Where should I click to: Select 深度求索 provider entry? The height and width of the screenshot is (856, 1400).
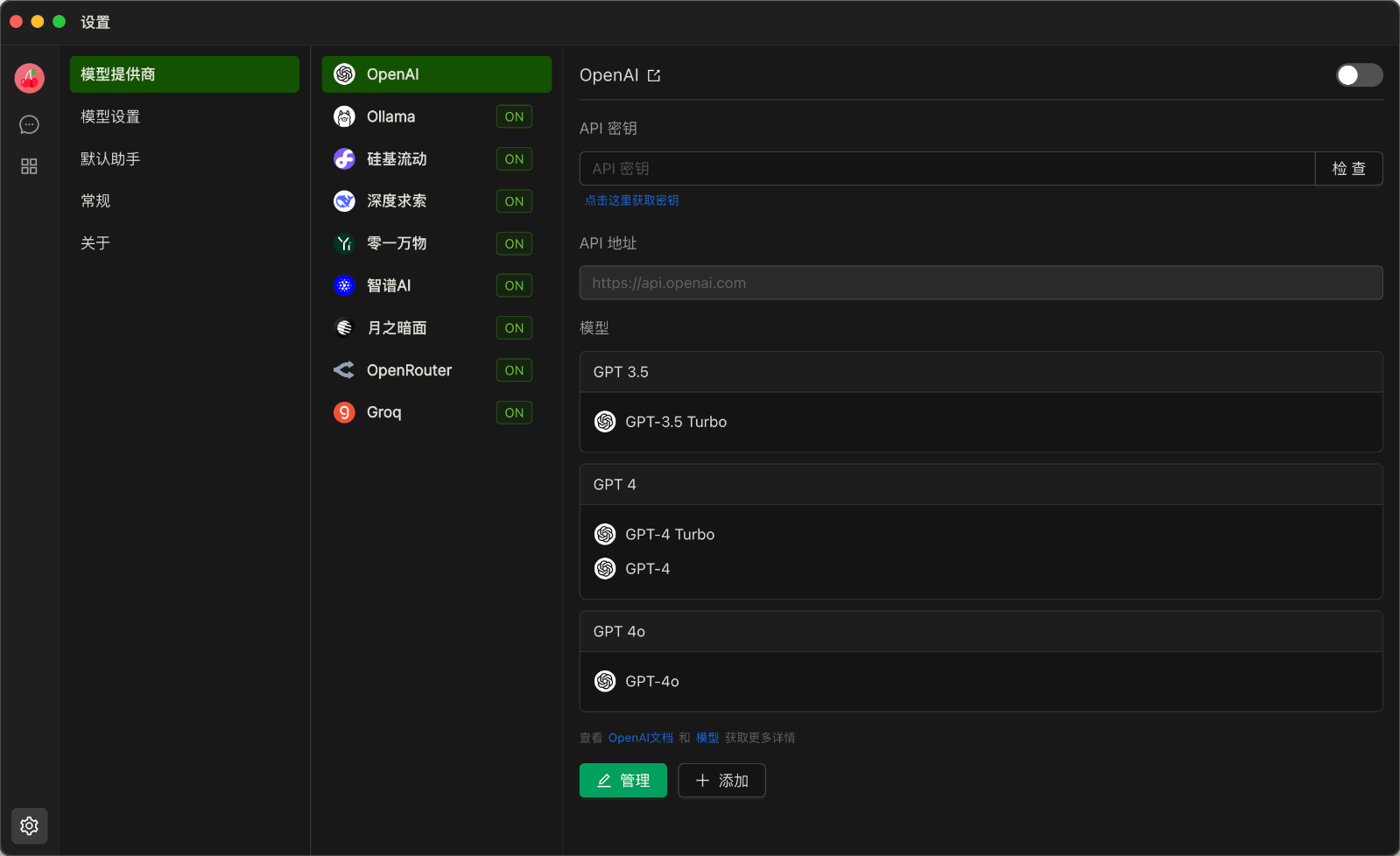pyautogui.click(x=437, y=201)
